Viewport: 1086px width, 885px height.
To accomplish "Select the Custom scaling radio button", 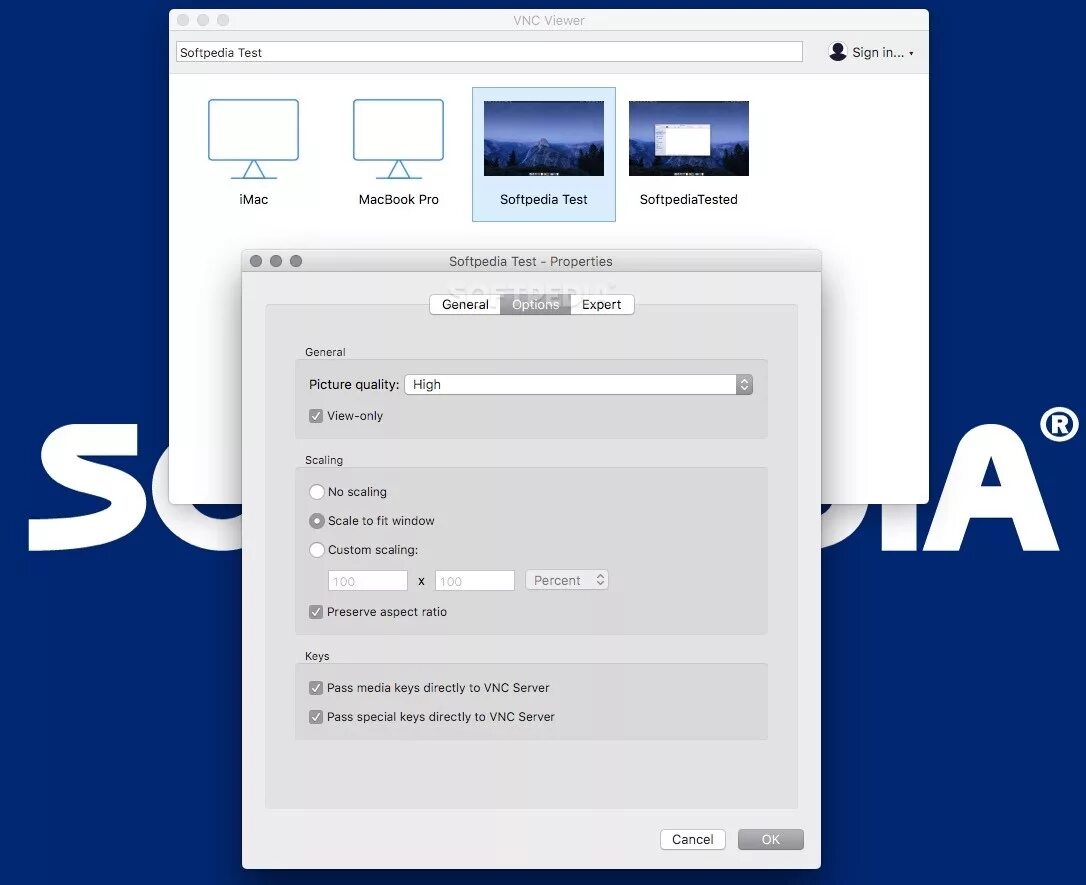I will coord(317,550).
